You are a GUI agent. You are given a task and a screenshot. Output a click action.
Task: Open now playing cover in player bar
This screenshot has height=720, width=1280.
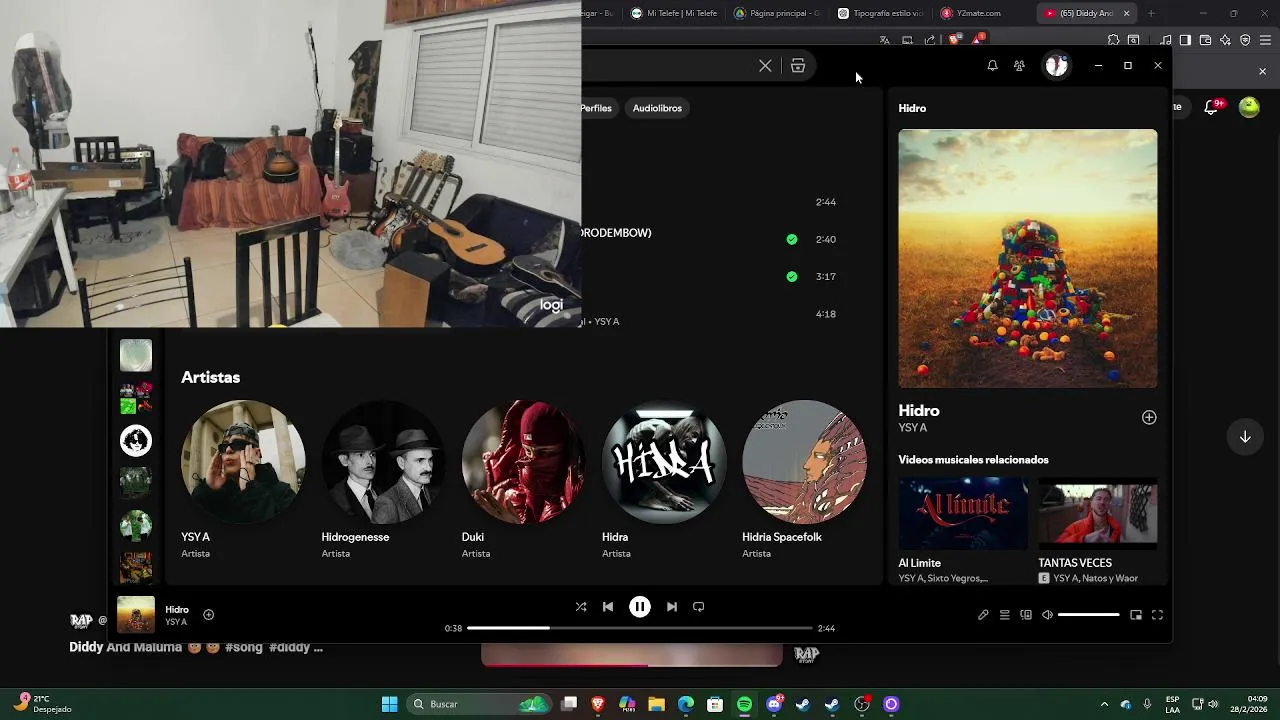click(x=136, y=615)
